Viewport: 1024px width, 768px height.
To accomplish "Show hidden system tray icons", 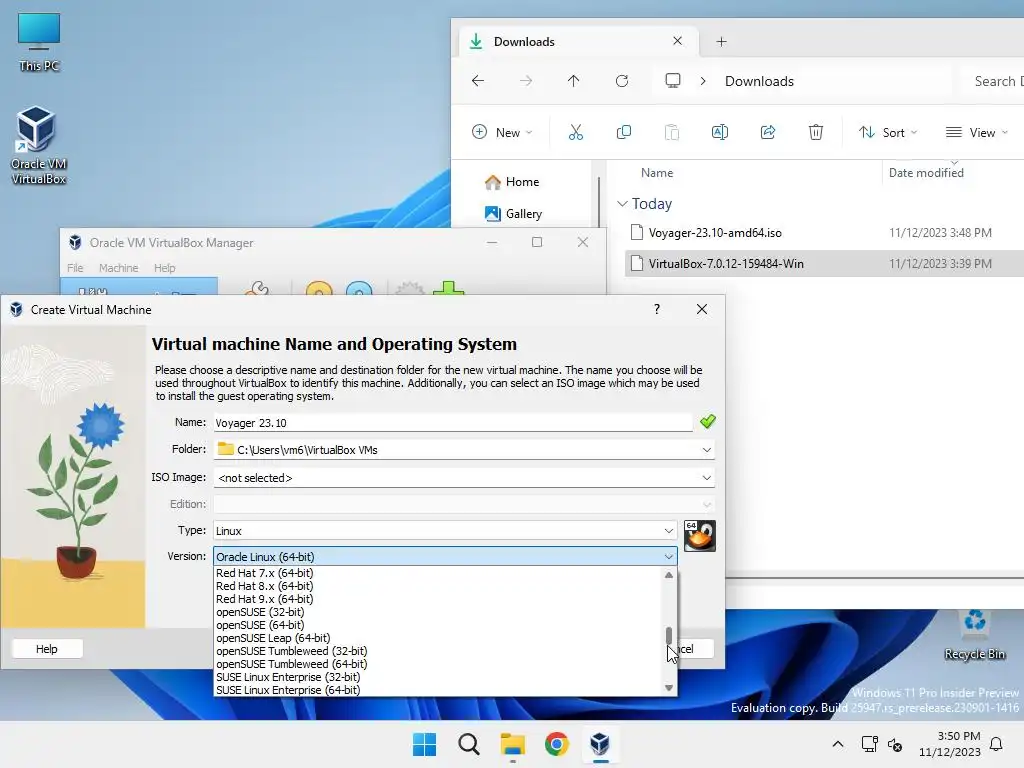I will [838, 744].
